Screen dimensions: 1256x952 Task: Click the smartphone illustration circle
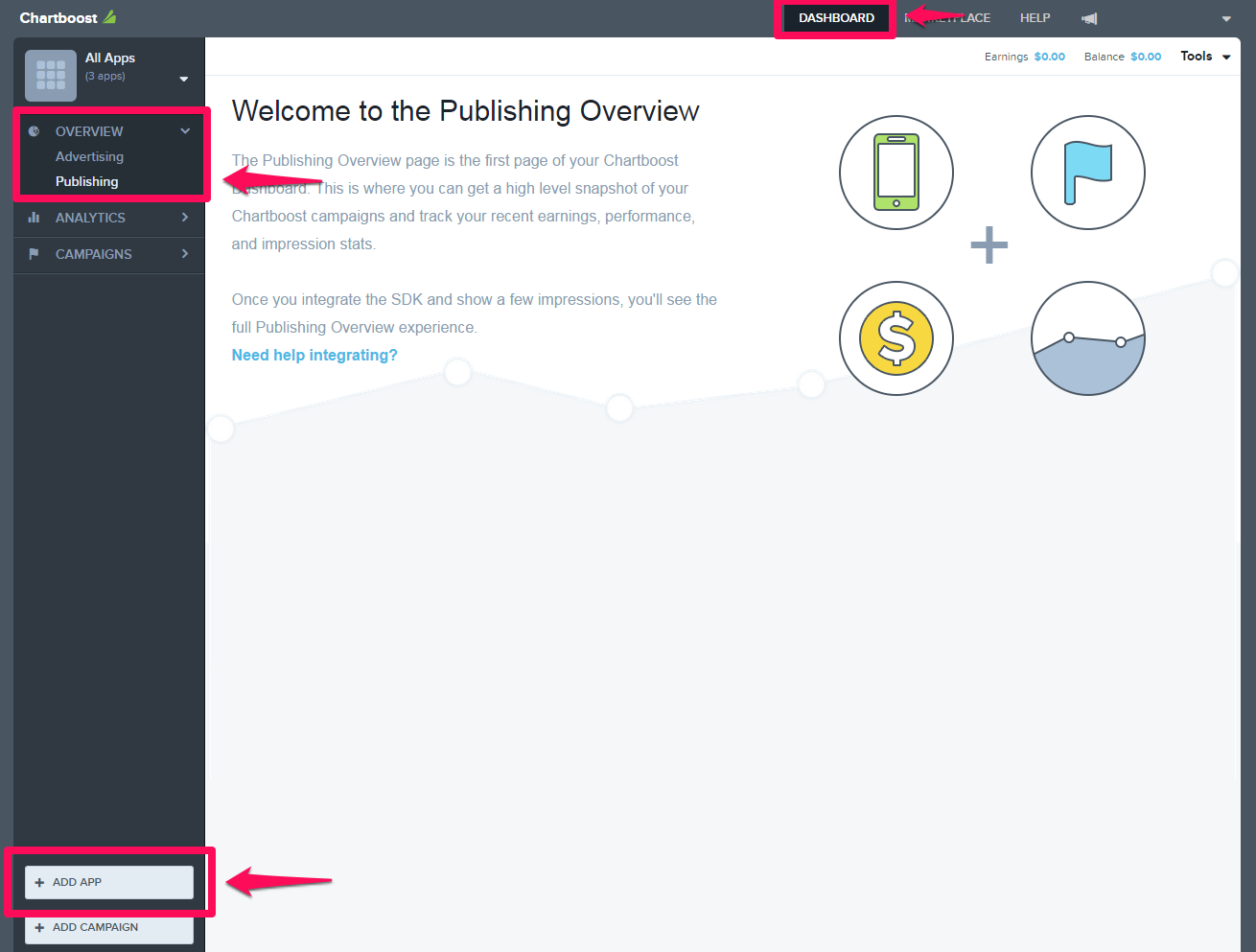coord(895,173)
